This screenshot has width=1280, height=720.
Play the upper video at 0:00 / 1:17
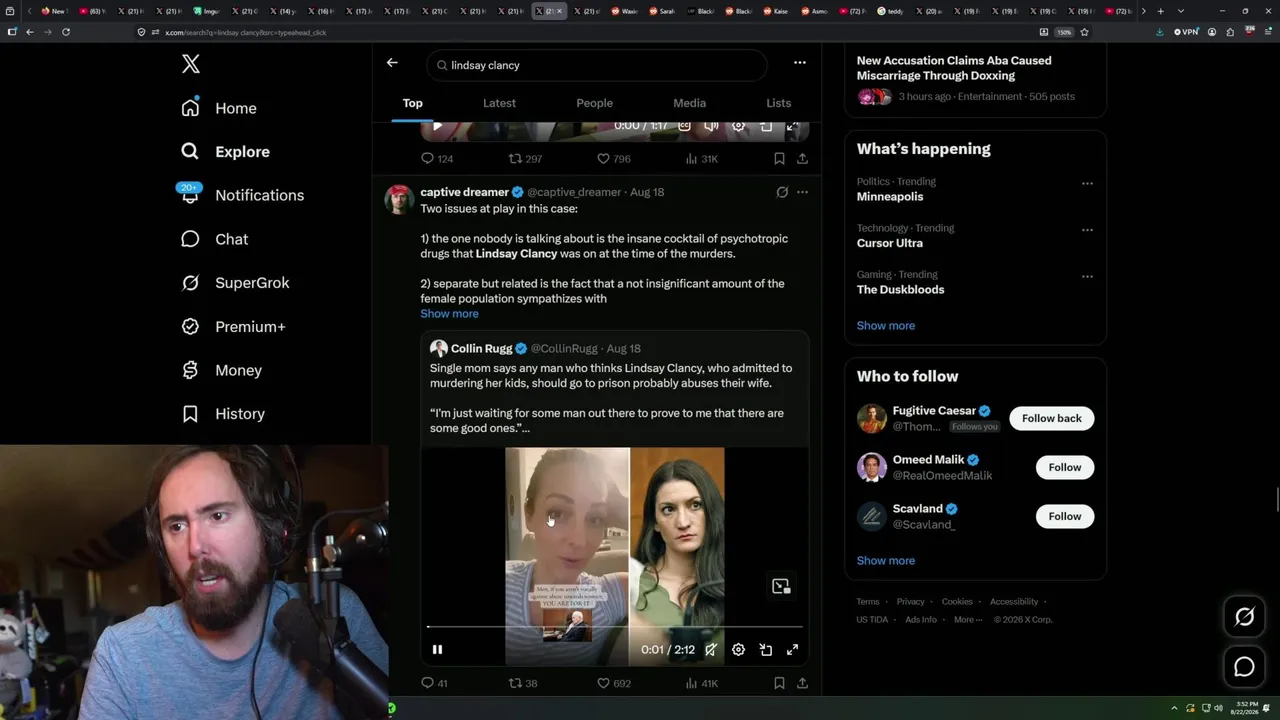pyautogui.click(x=437, y=126)
